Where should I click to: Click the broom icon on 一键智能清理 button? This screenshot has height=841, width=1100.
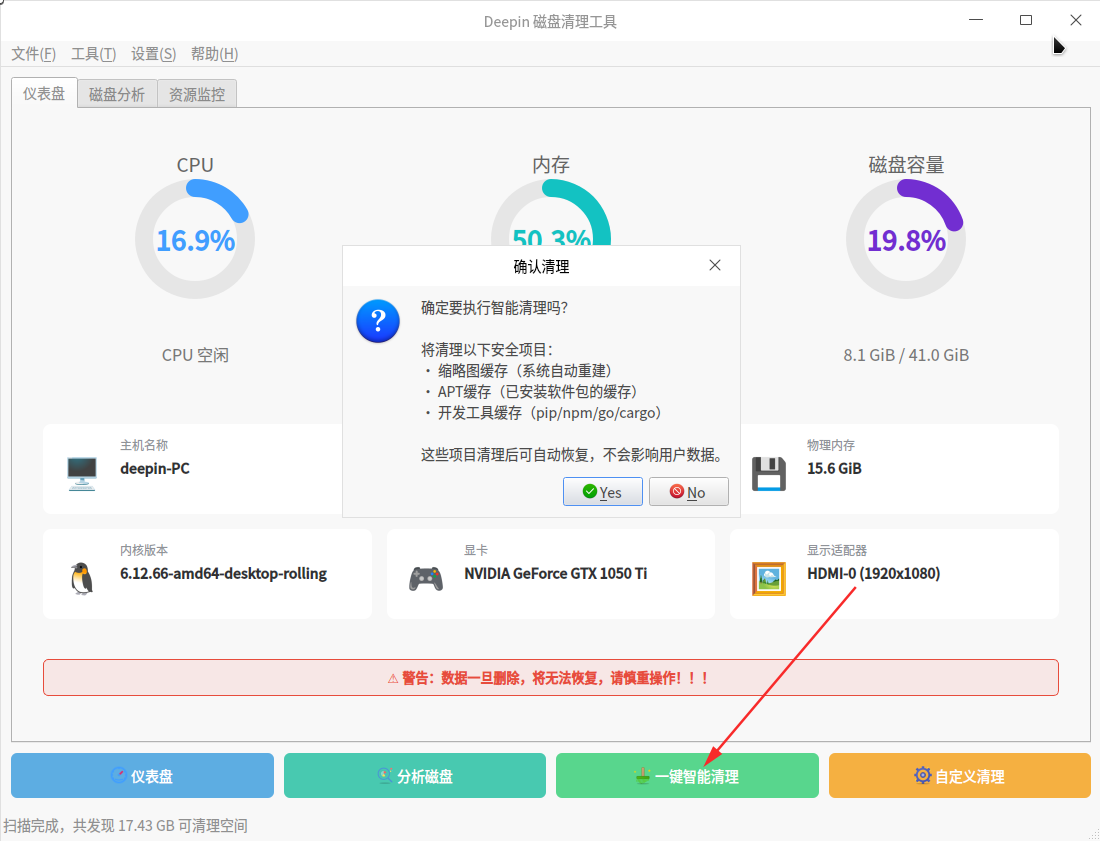pyautogui.click(x=642, y=775)
